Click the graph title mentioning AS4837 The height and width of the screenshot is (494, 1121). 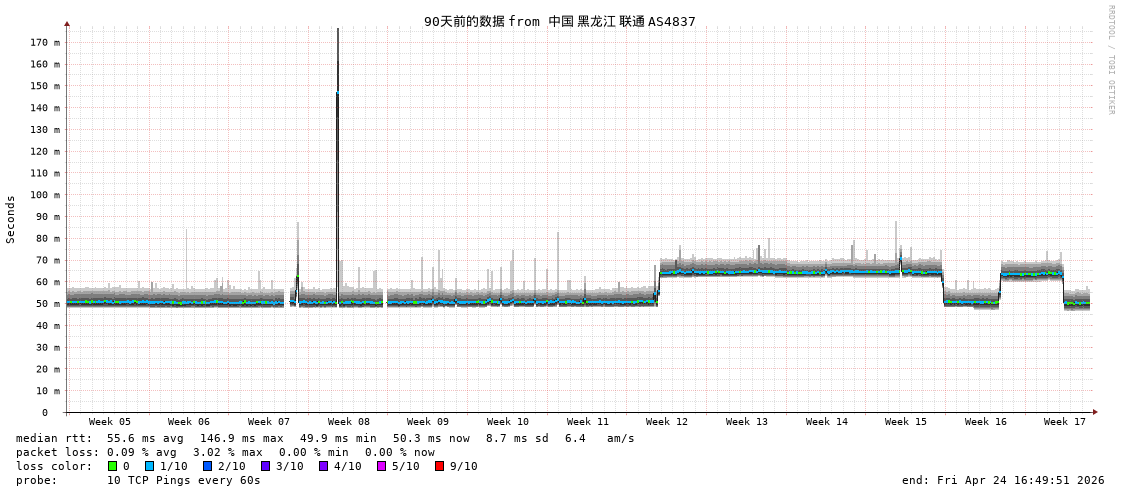pos(559,21)
